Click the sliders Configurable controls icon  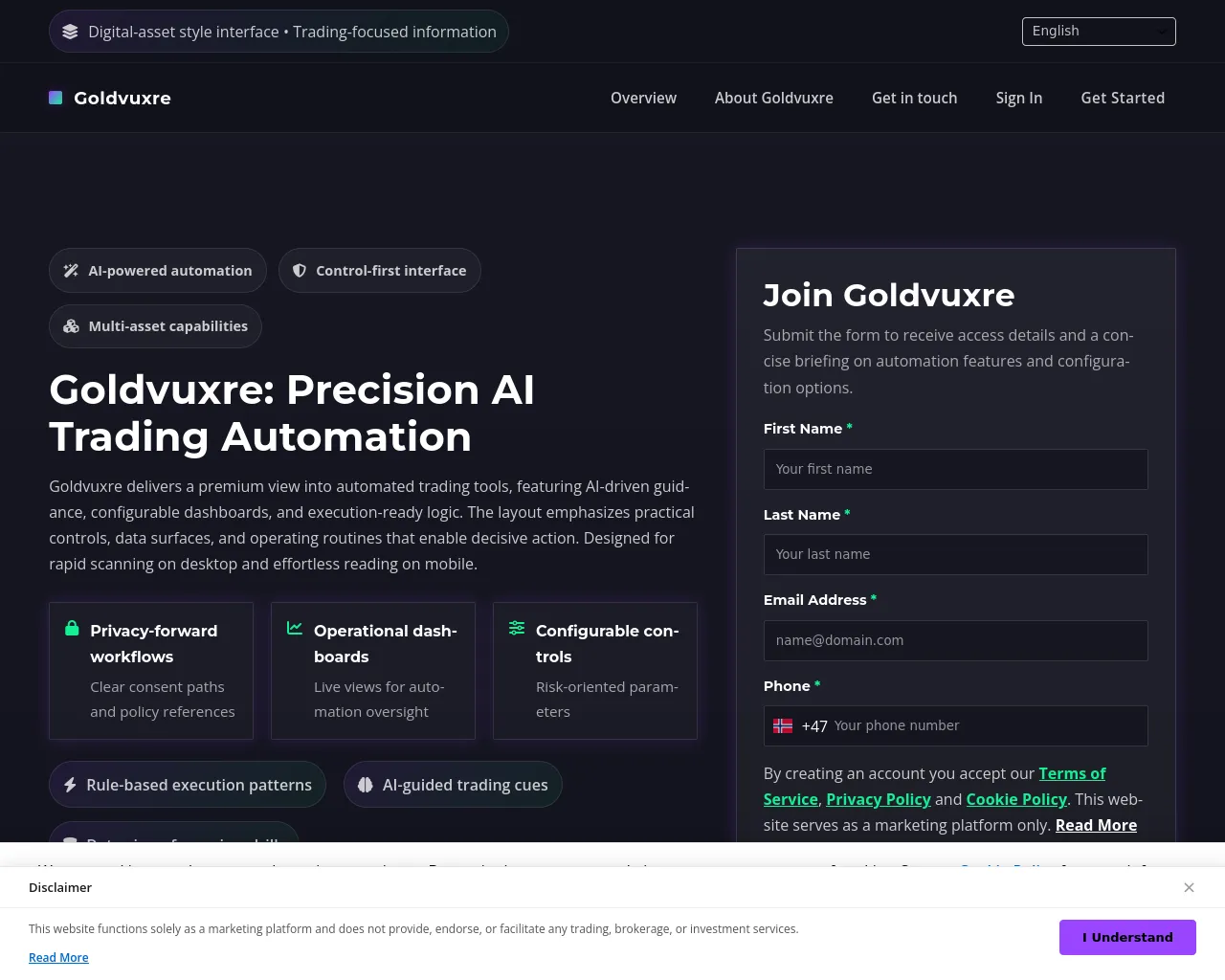click(517, 628)
